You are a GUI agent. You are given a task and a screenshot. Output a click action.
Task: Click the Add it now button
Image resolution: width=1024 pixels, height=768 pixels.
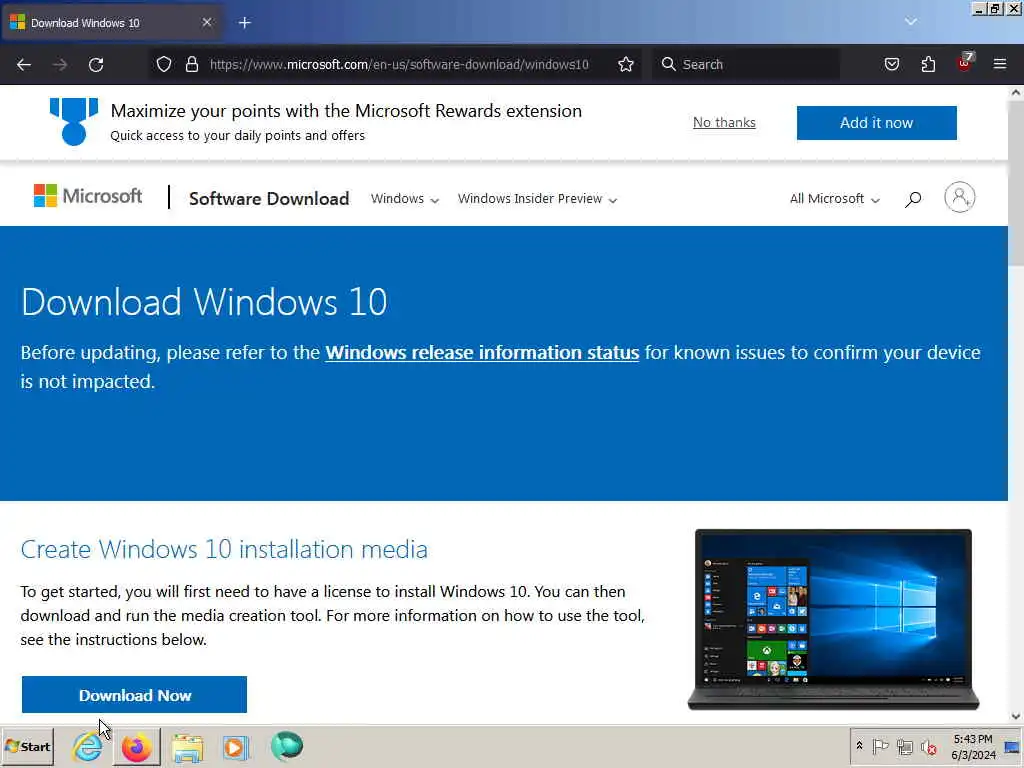pos(876,123)
